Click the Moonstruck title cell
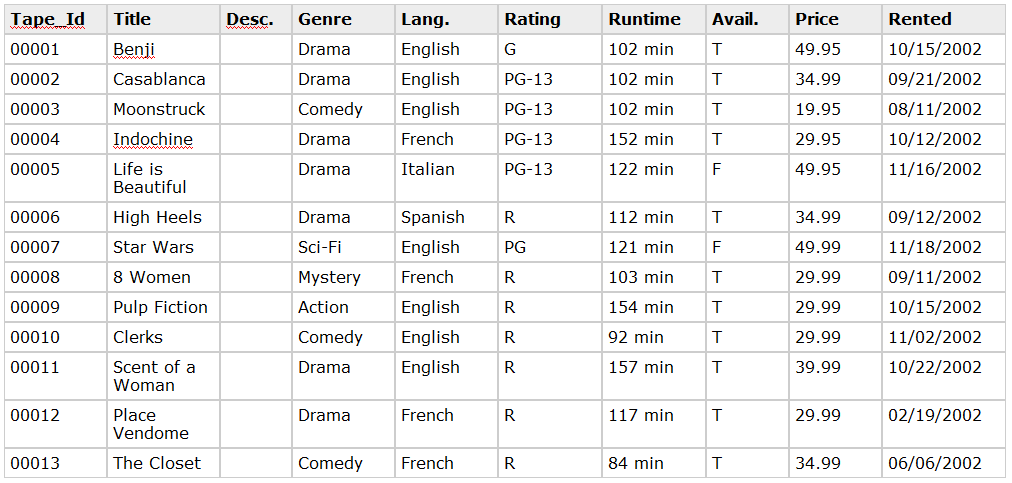Image resolution: width=1012 pixels, height=483 pixels. 163,109
